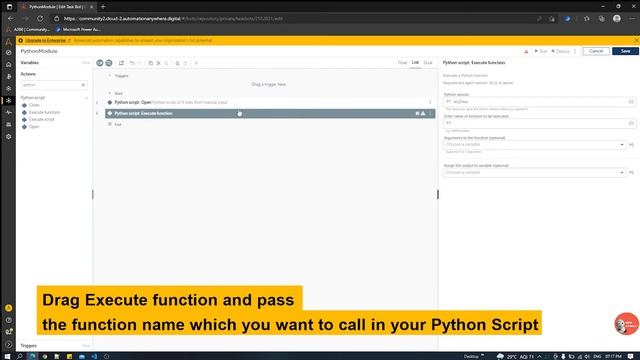Copy selected action via toolbar

(x=151, y=63)
